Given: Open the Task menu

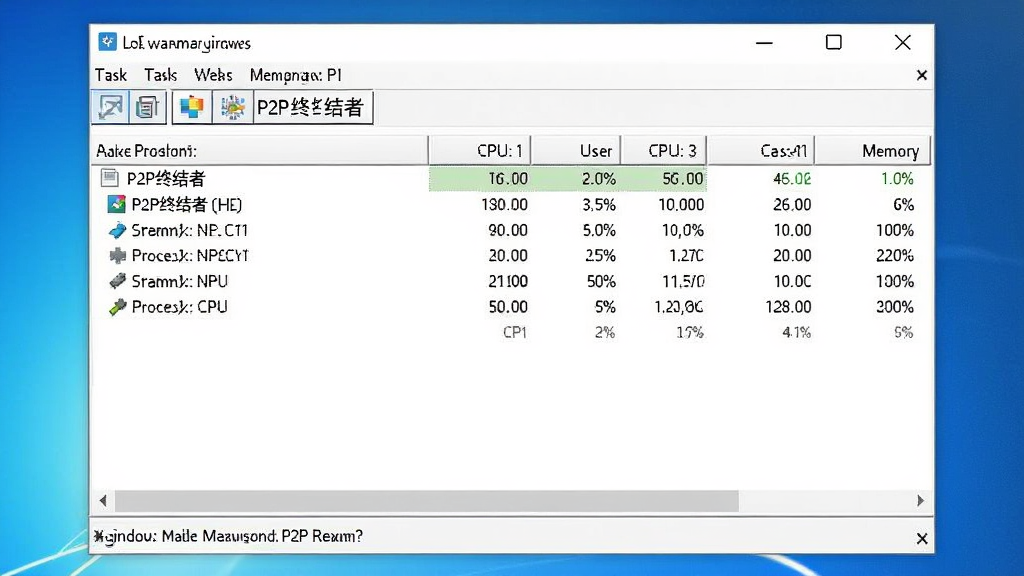Looking at the screenshot, I should tap(110, 75).
